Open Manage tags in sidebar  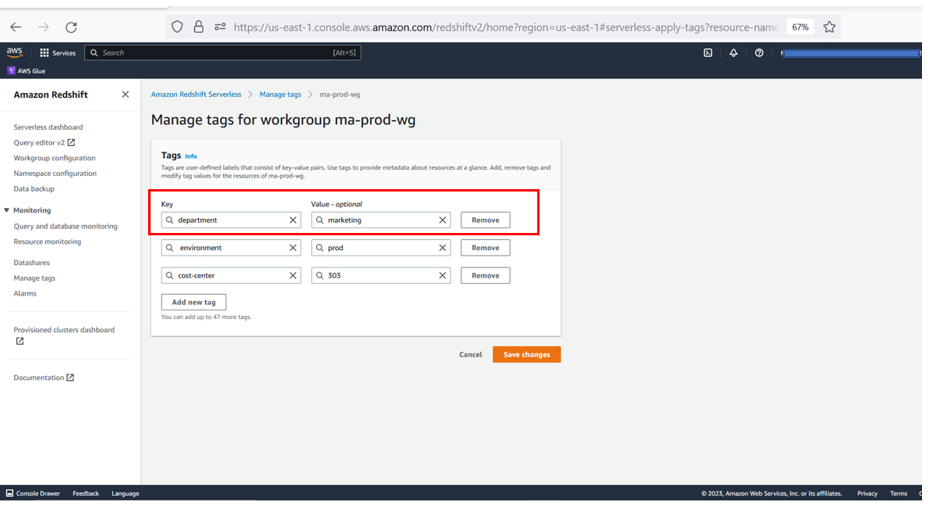click(34, 278)
